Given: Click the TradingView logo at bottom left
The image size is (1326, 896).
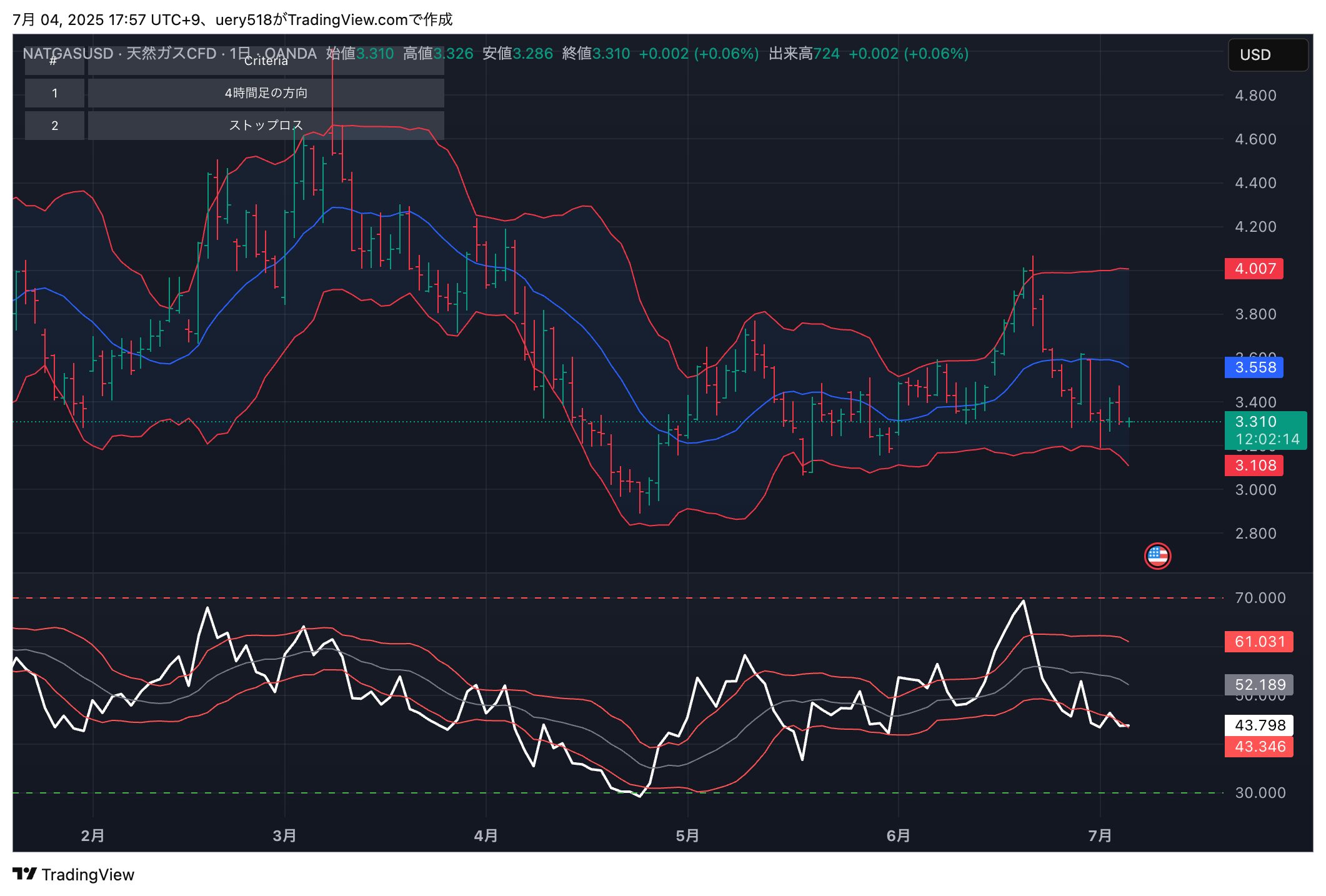Looking at the screenshot, I should (73, 874).
